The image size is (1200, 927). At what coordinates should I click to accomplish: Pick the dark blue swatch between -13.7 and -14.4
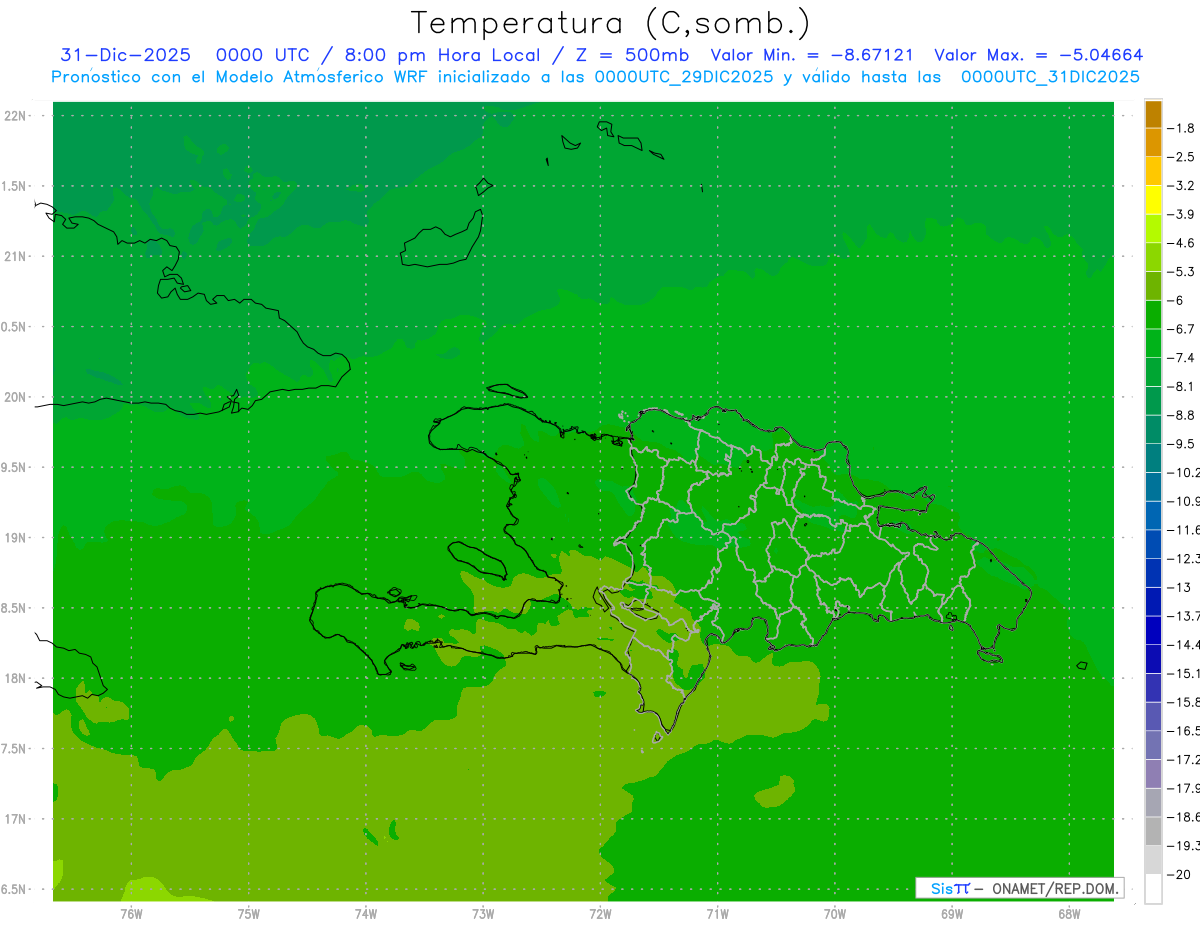pos(1153,631)
